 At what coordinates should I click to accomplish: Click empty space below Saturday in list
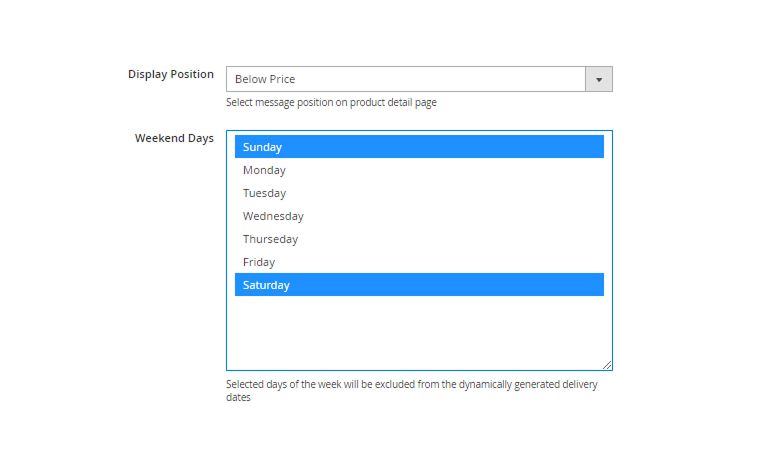(x=419, y=330)
